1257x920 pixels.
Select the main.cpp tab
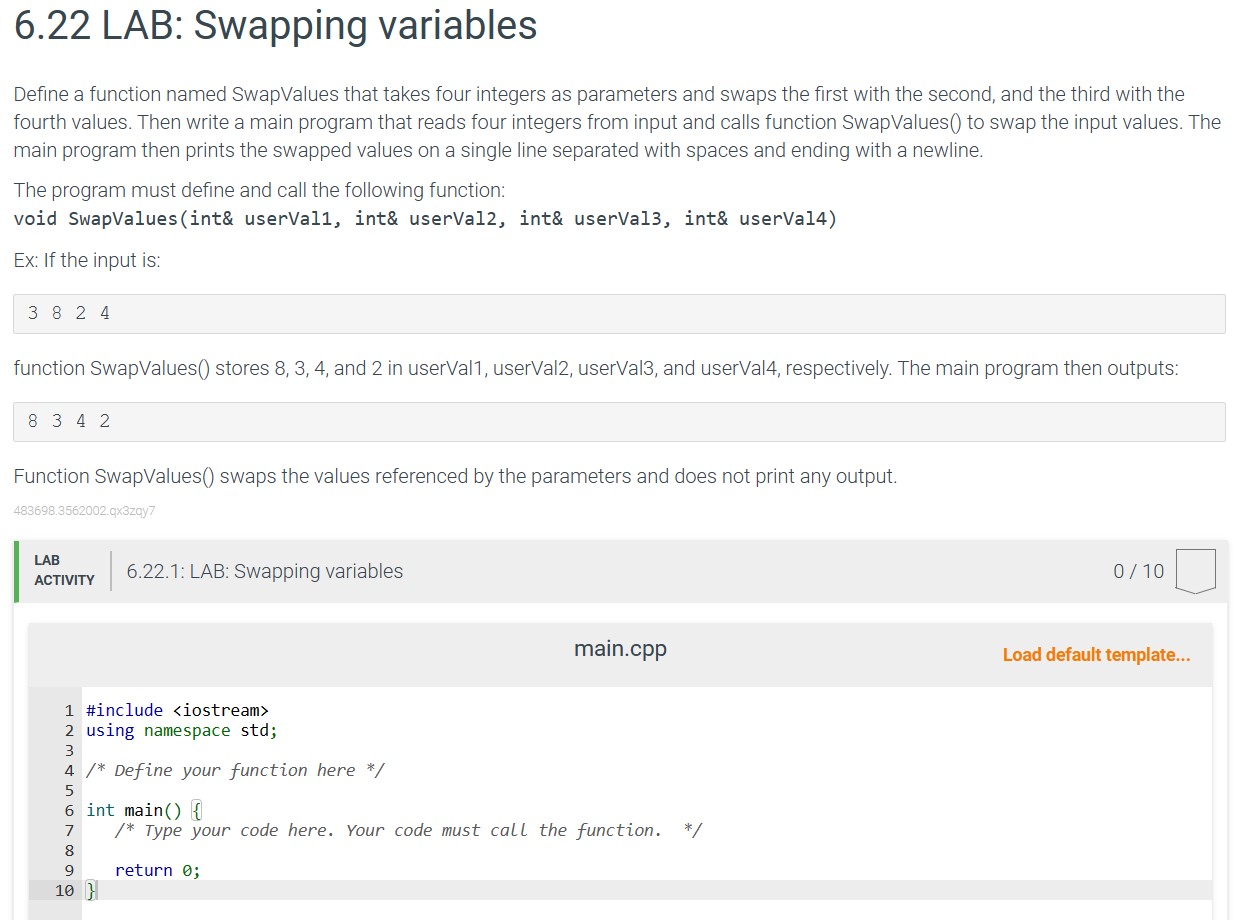click(x=619, y=648)
